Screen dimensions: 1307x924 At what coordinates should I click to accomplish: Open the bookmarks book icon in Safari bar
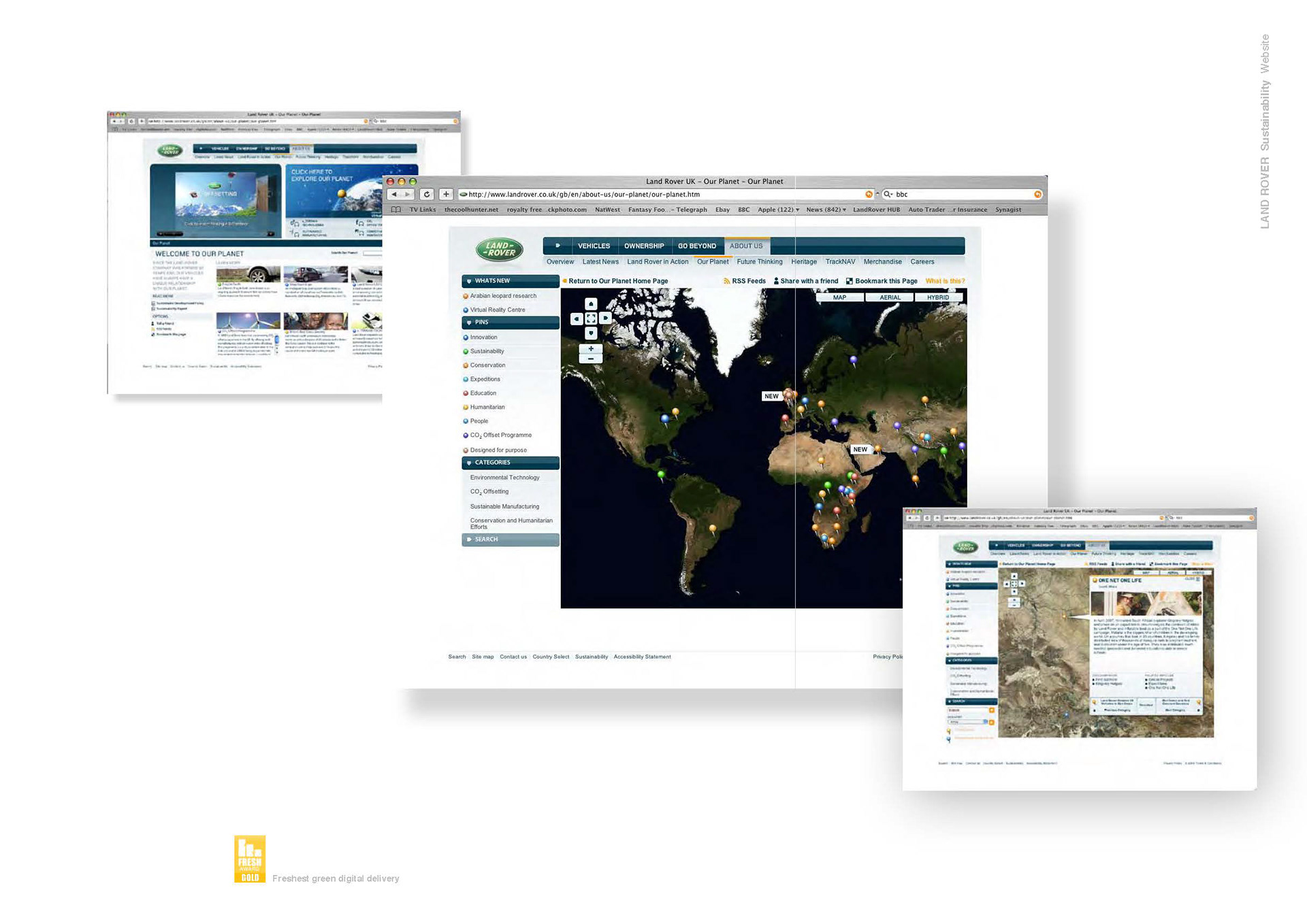396,210
